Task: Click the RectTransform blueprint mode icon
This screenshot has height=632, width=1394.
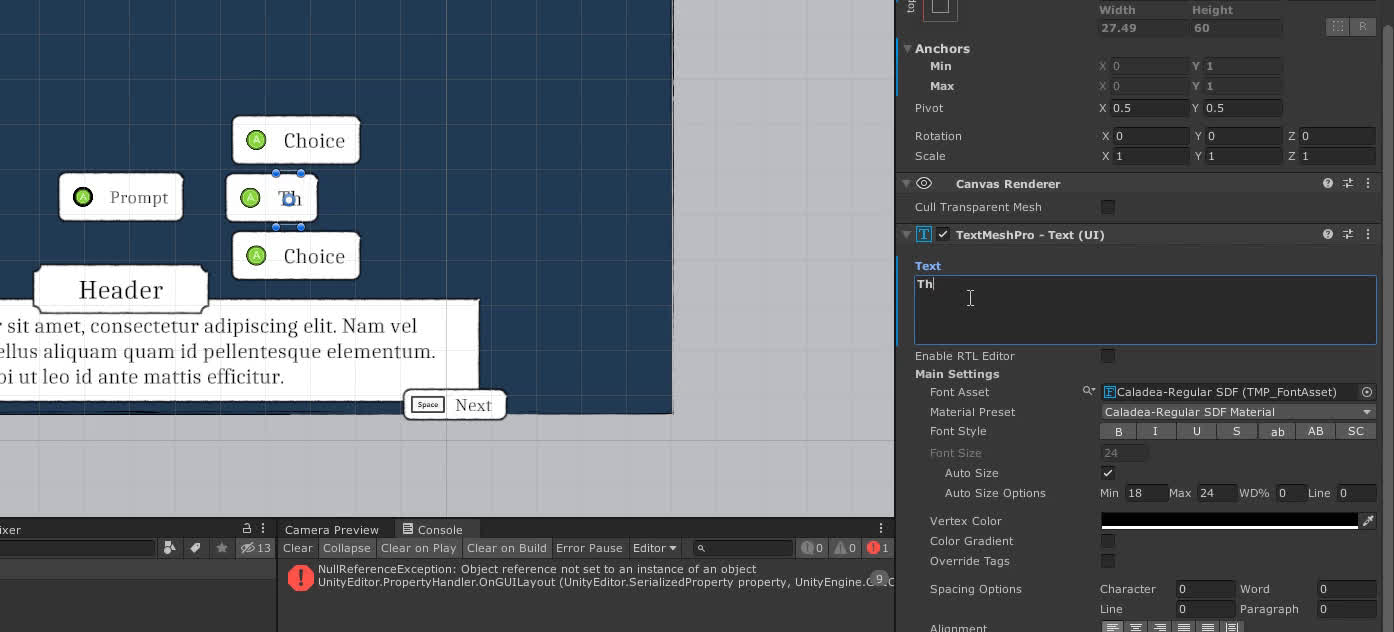Action: tap(1338, 27)
